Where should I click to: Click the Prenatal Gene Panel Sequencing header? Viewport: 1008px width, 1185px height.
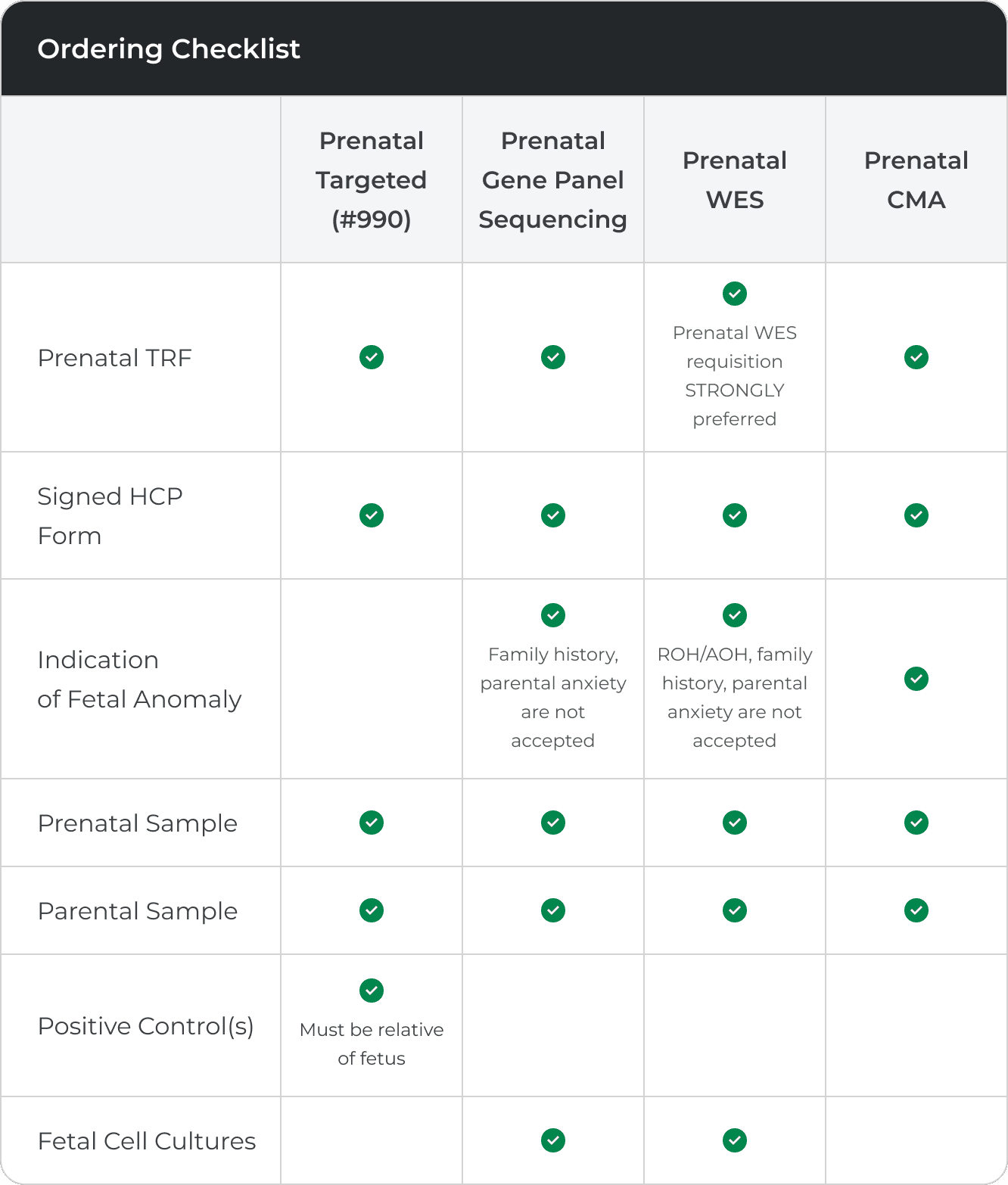(553, 180)
